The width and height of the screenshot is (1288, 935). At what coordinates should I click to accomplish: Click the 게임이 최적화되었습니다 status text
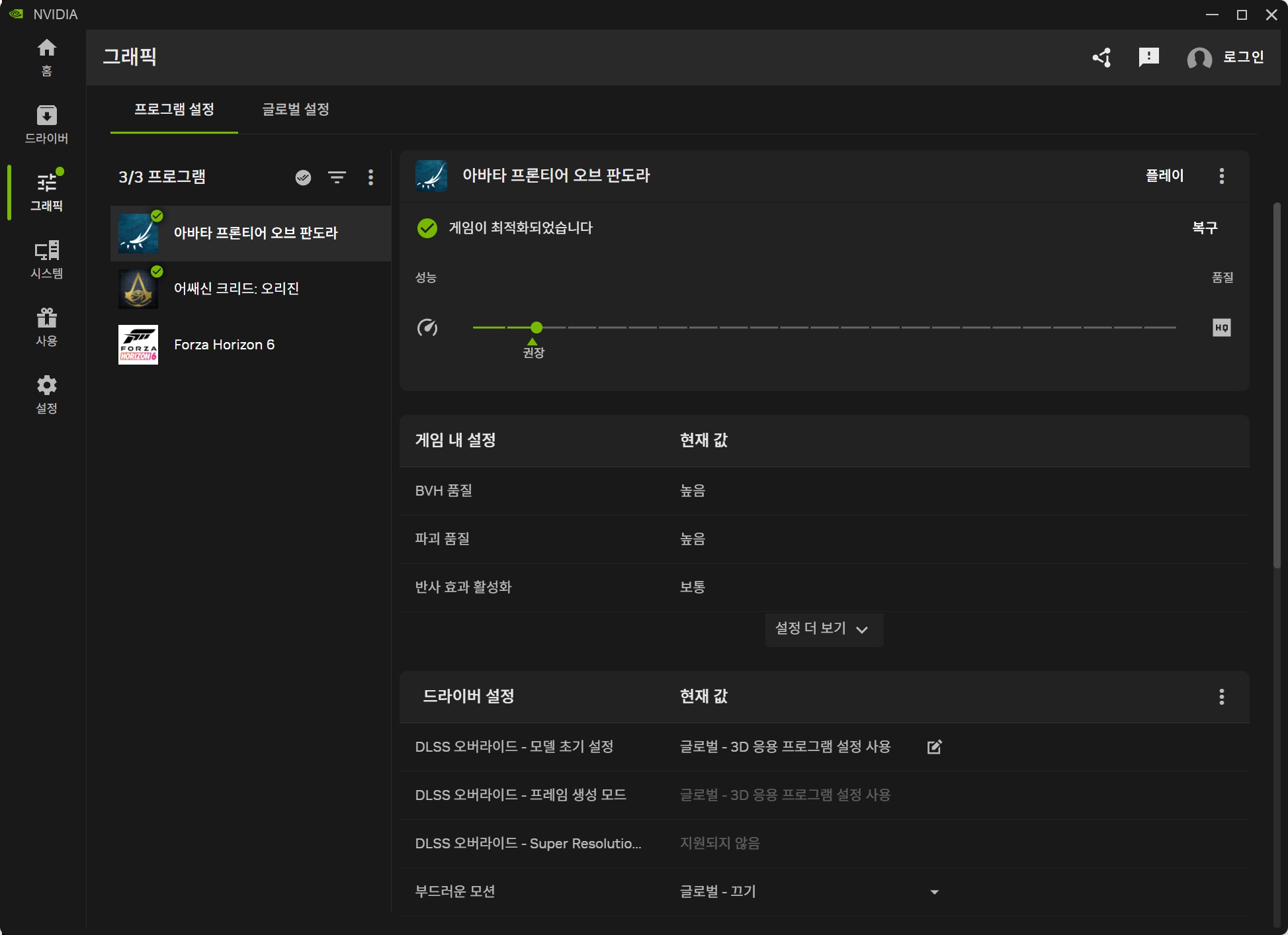[x=521, y=228]
